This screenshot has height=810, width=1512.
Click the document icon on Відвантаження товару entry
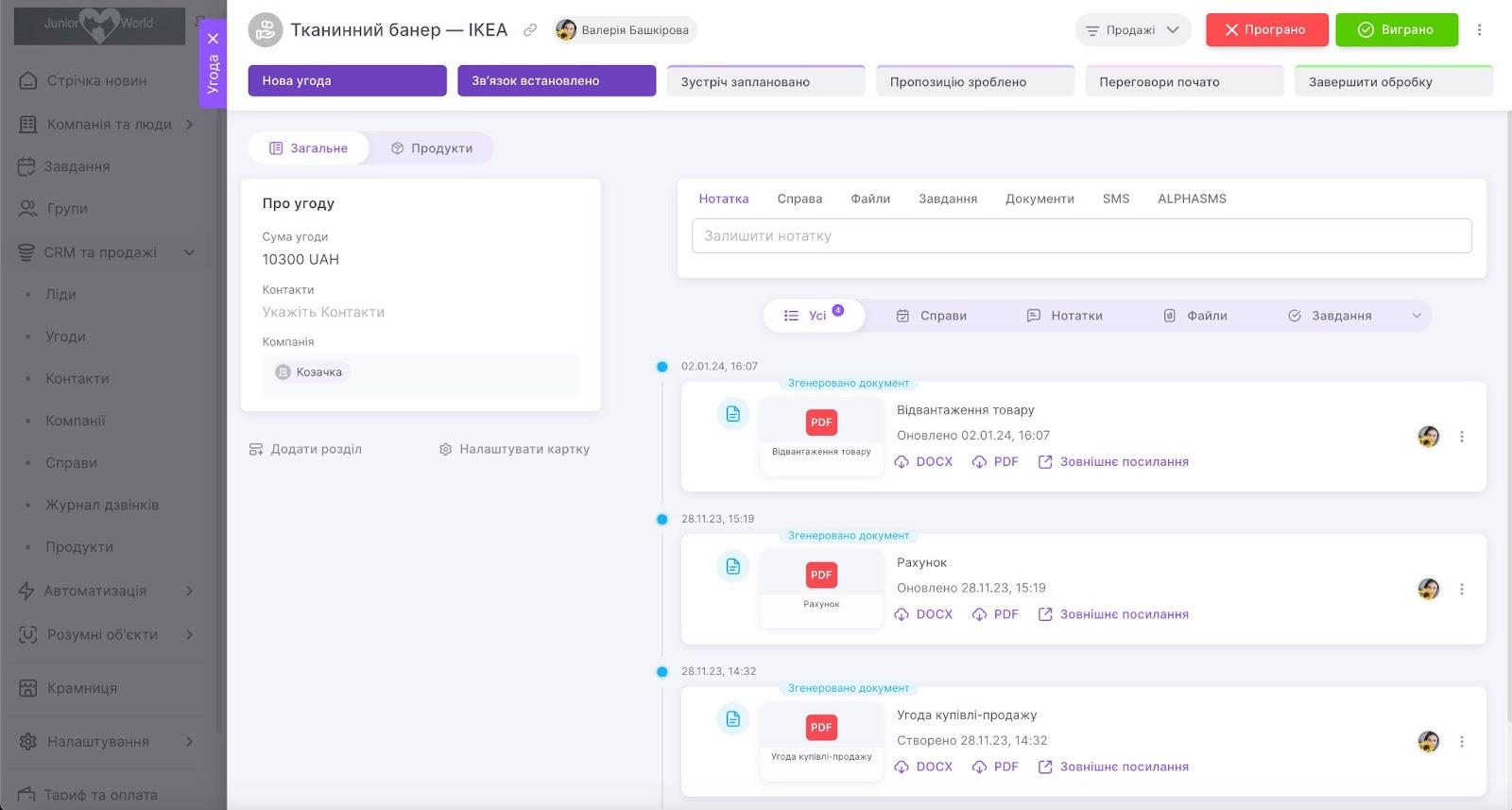click(733, 414)
